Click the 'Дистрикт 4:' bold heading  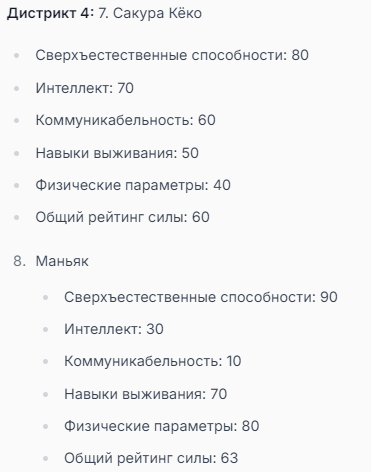(x=48, y=14)
